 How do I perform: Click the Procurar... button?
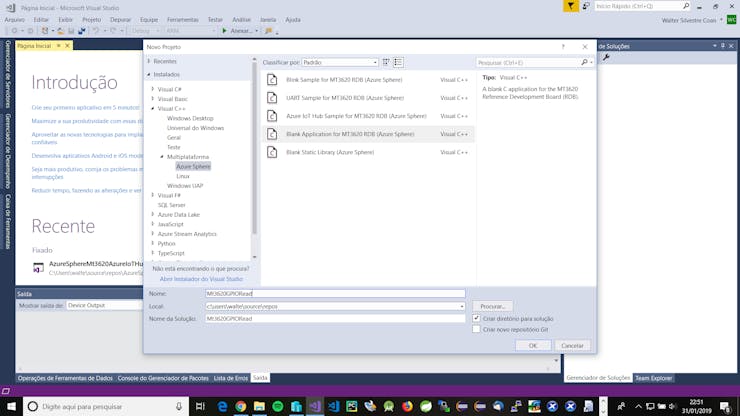click(x=493, y=306)
